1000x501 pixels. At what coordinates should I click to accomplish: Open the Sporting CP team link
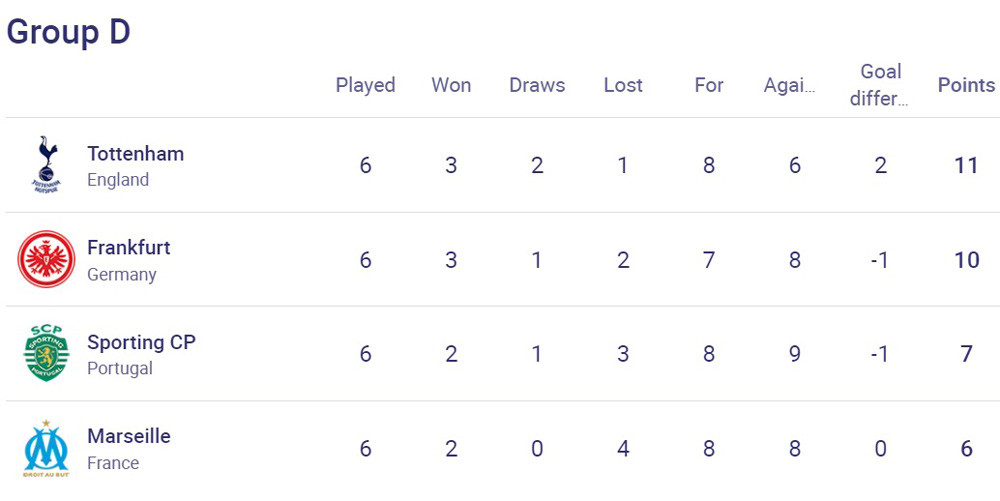click(141, 342)
